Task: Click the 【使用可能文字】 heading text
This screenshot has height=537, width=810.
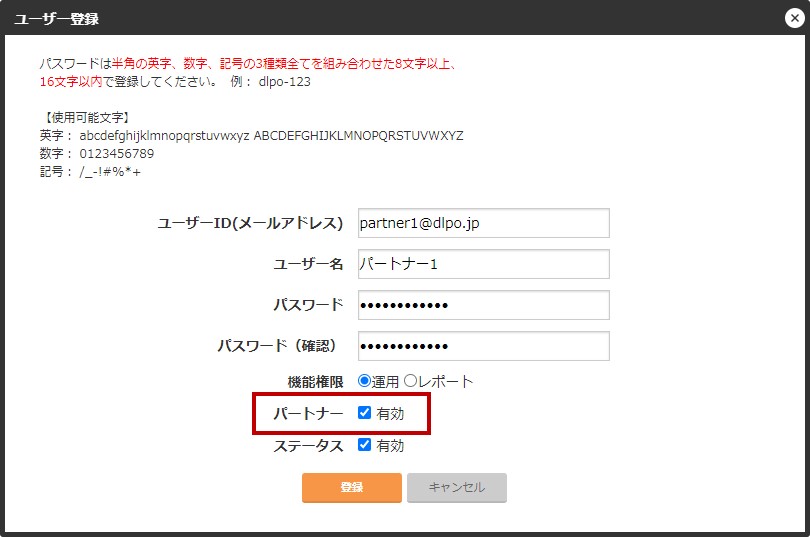Action: [85, 118]
